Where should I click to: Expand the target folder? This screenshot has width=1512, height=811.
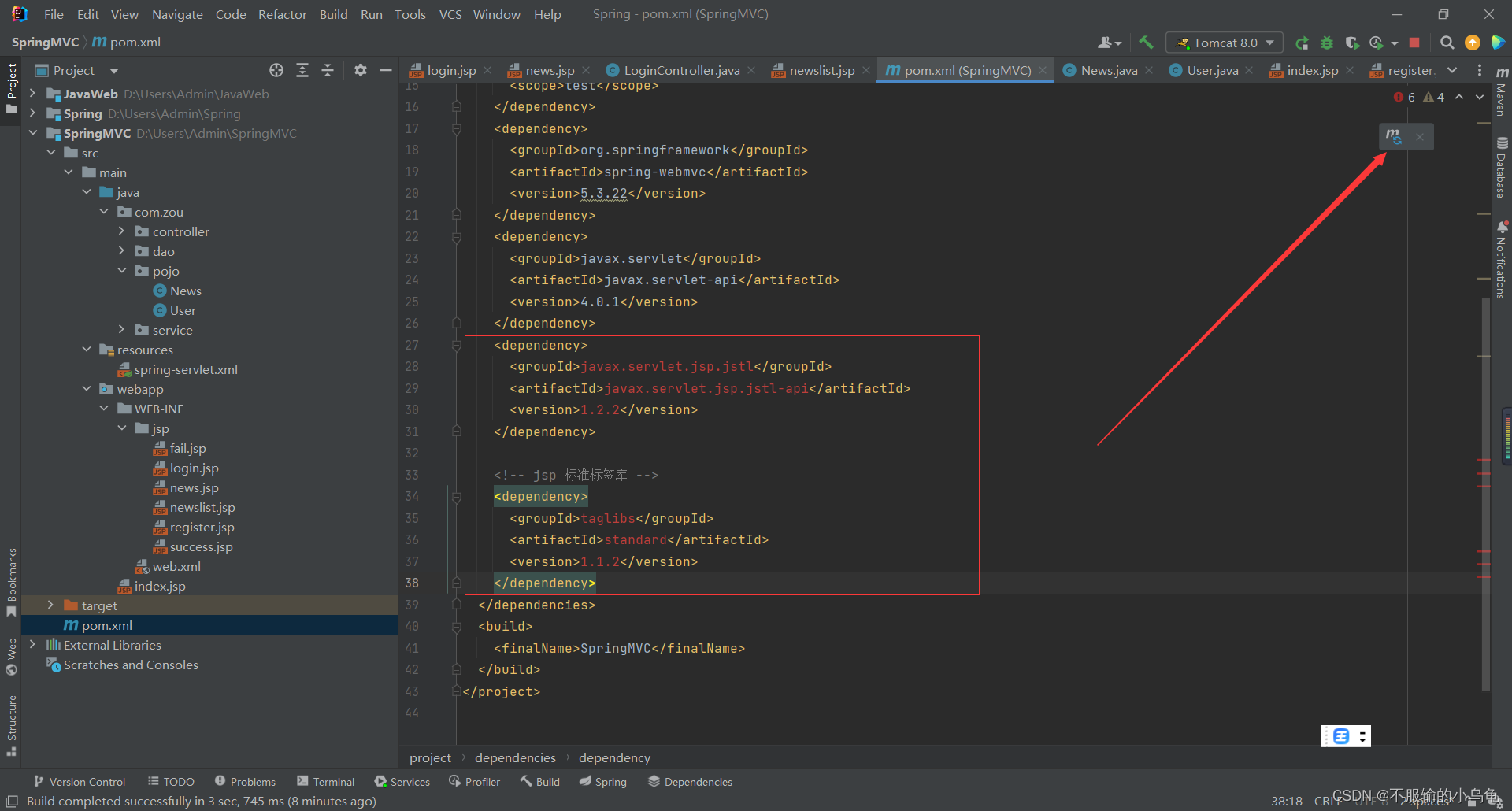point(50,605)
